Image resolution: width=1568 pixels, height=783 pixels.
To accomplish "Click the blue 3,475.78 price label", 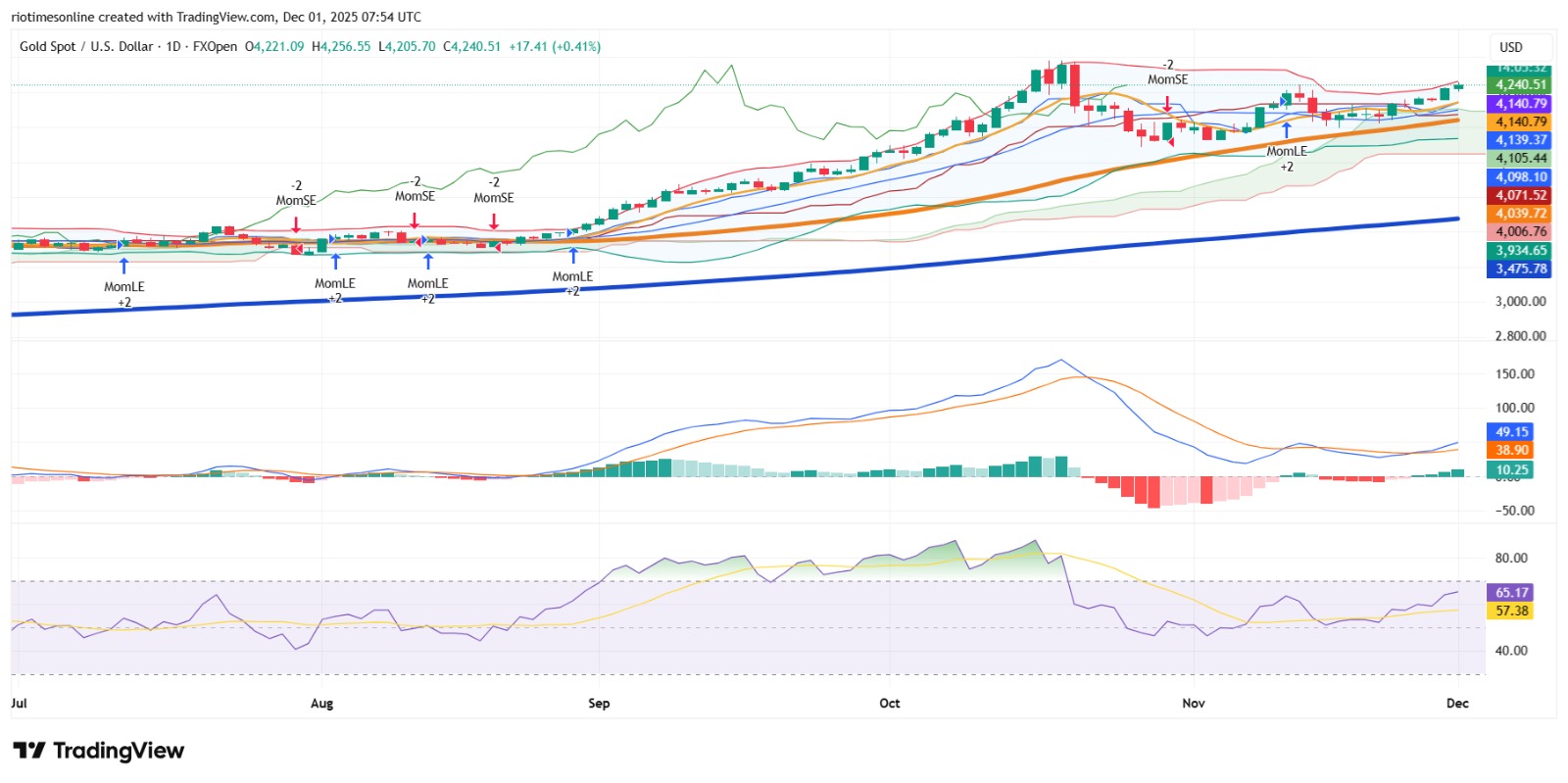I will (x=1520, y=269).
